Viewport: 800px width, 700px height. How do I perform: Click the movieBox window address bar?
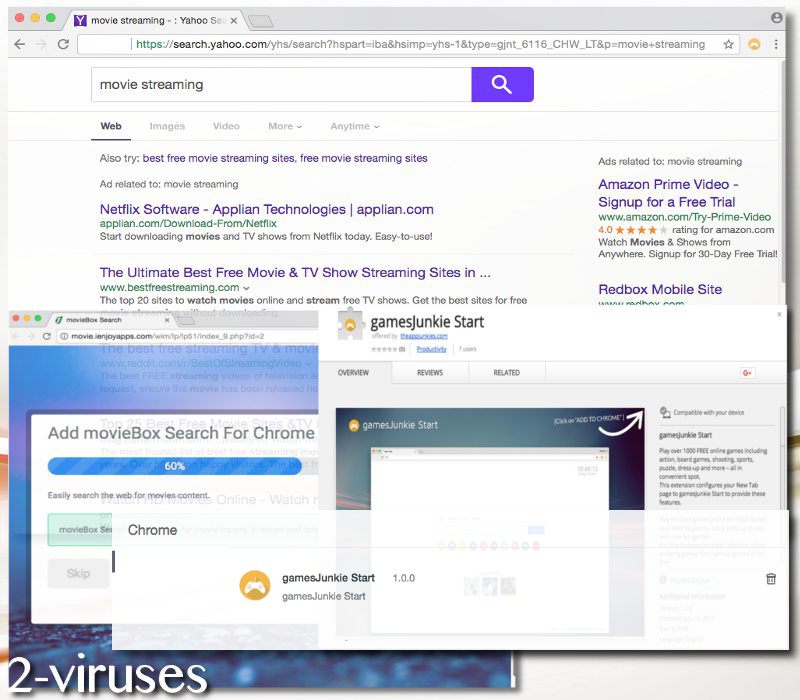[187, 336]
